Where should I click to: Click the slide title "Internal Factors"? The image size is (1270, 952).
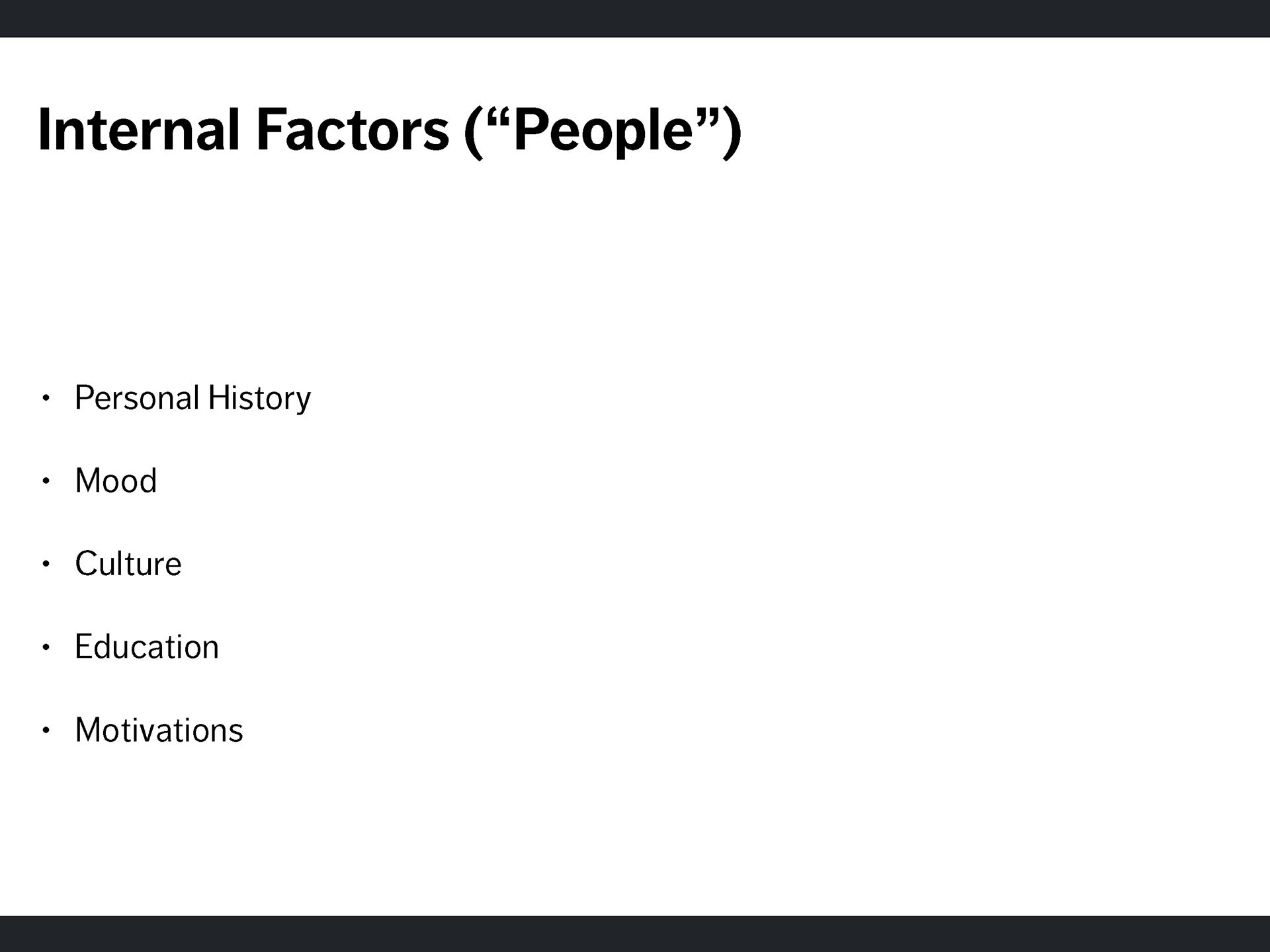coord(390,130)
